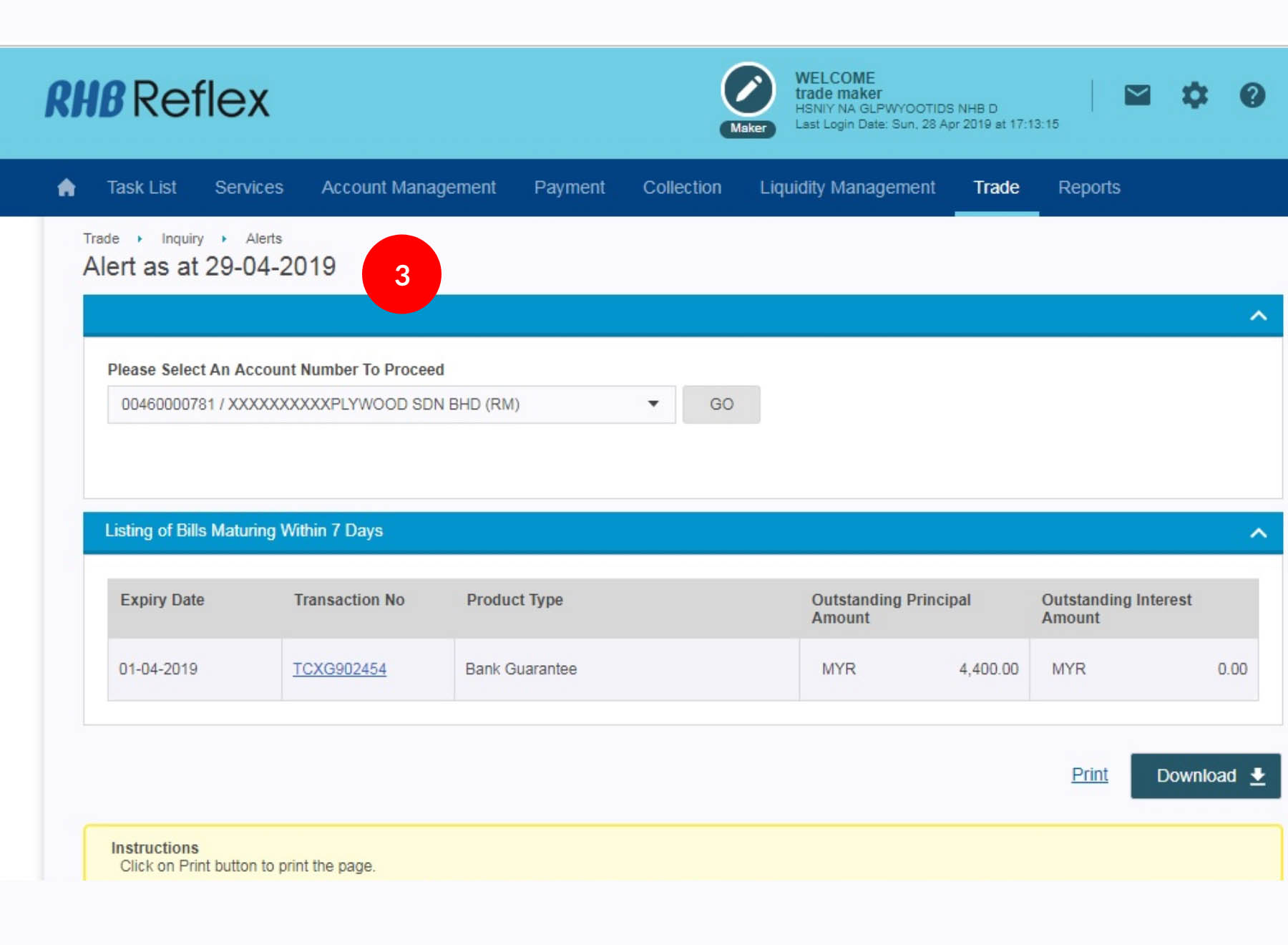Image resolution: width=1288 pixels, height=945 pixels.
Task: Open the Services menu
Action: 249,188
